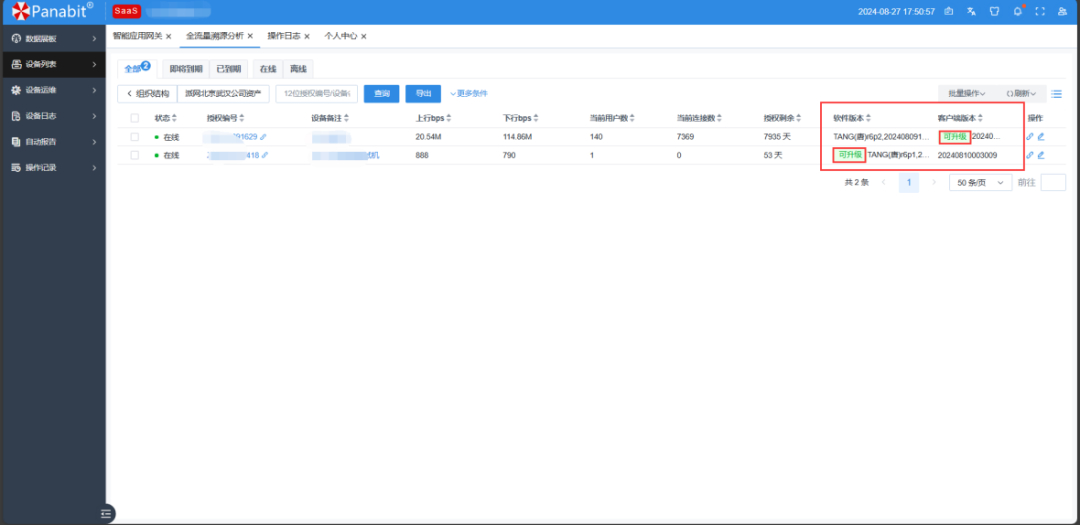
Task: Click the 设备运维 gear icon in sidebar
Action: [x=17, y=90]
